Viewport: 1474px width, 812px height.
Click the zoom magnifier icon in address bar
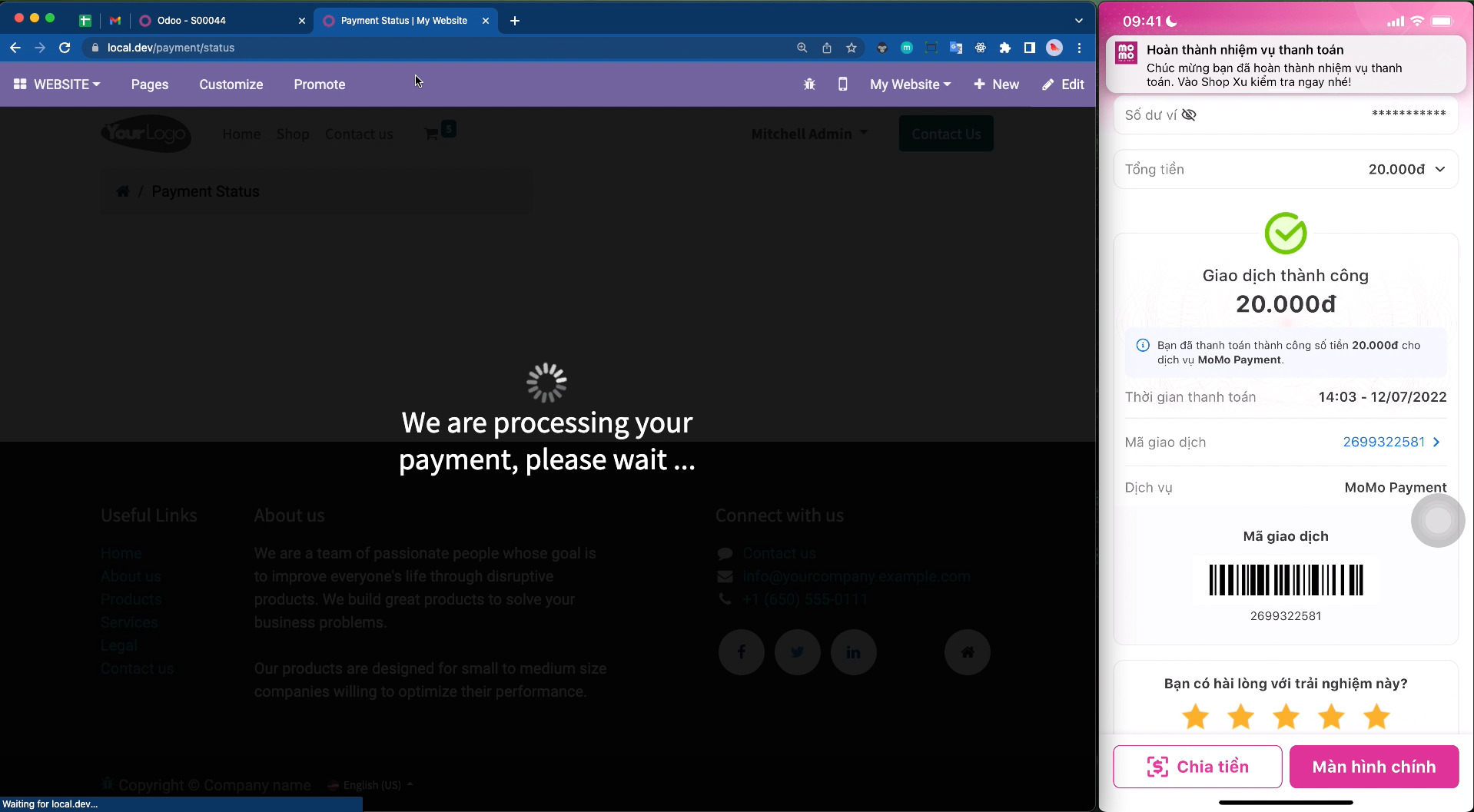(x=802, y=48)
